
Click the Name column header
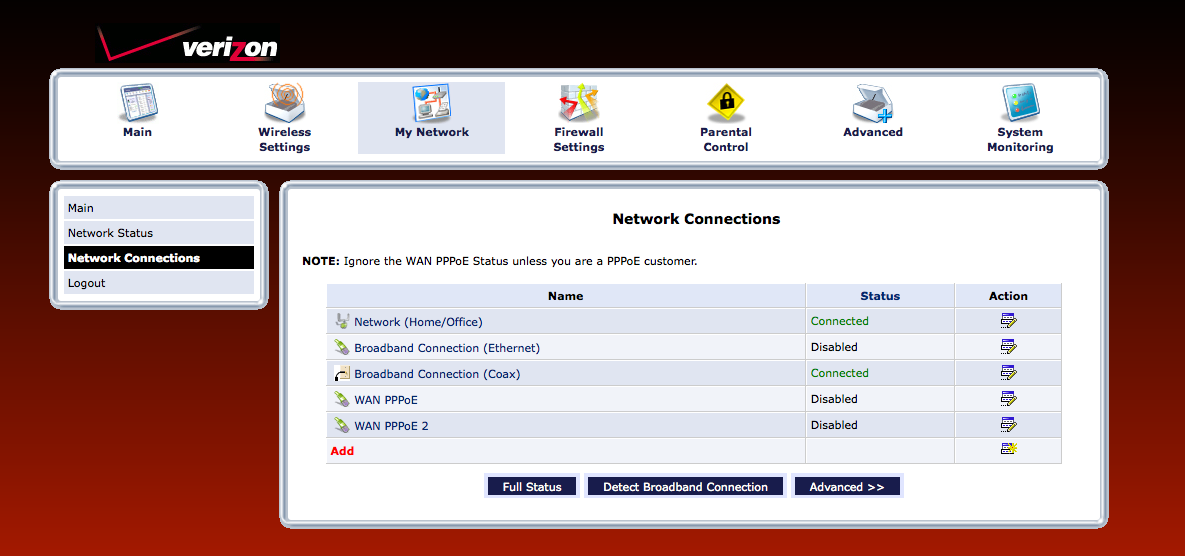[x=565, y=295]
